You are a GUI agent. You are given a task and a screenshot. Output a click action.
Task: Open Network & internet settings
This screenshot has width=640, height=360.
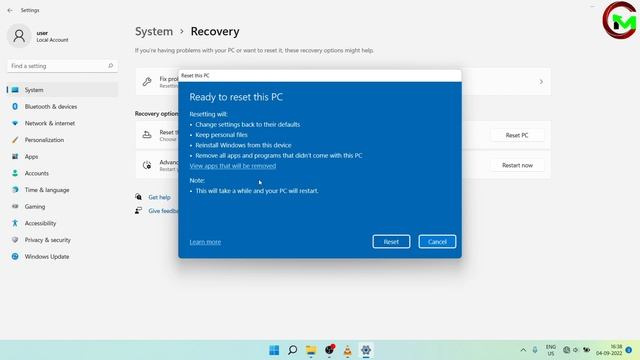tap(62, 123)
